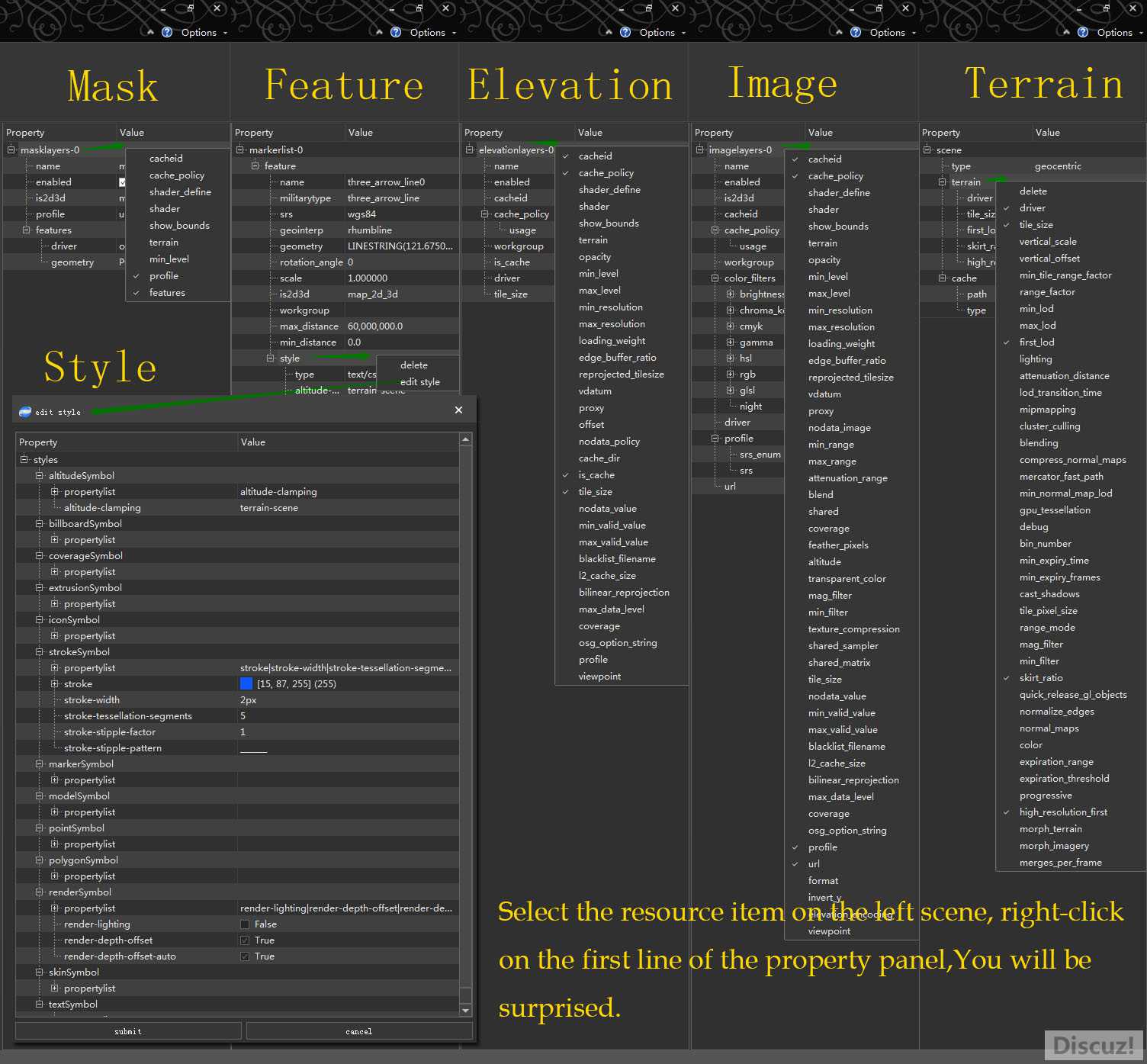This screenshot has height=1064, width=1147.
Task: Collapse the style node in markerlist panel
Action: [x=271, y=358]
